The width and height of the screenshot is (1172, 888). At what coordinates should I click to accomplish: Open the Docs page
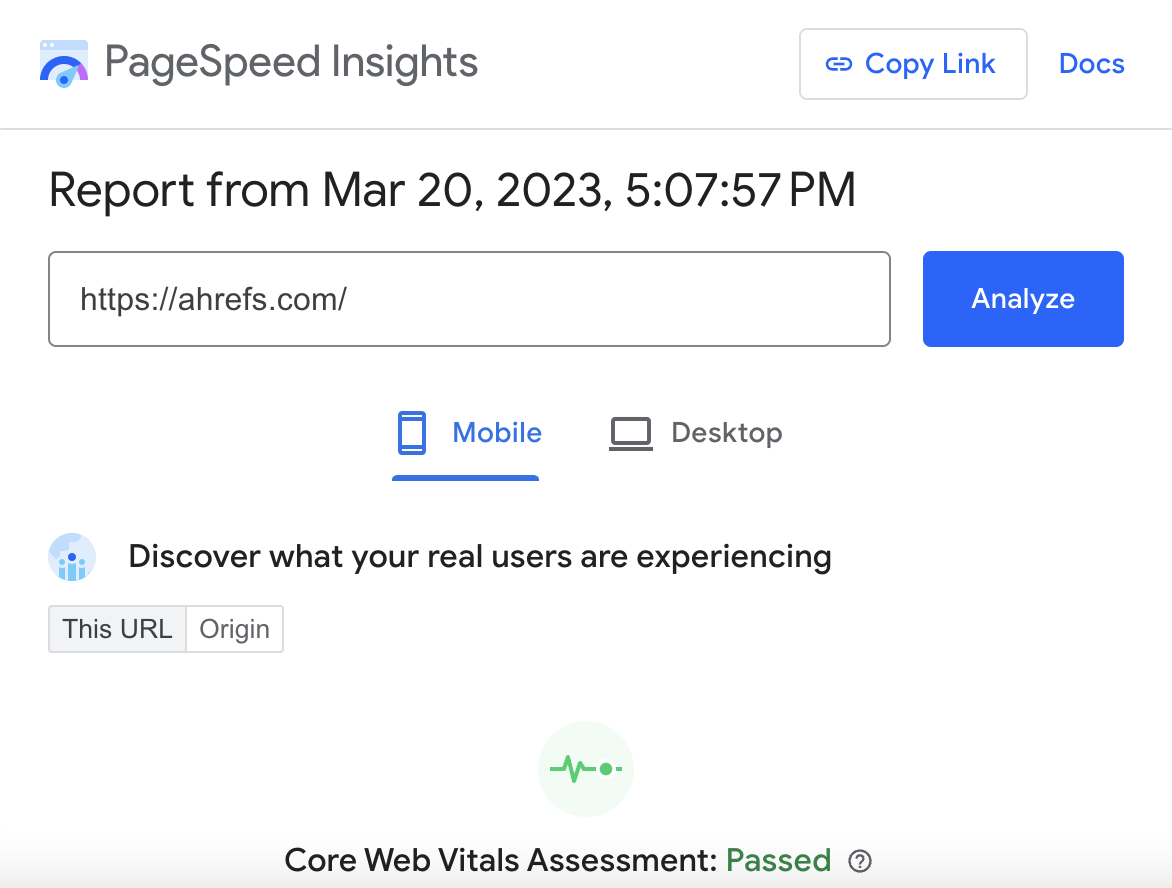1091,63
